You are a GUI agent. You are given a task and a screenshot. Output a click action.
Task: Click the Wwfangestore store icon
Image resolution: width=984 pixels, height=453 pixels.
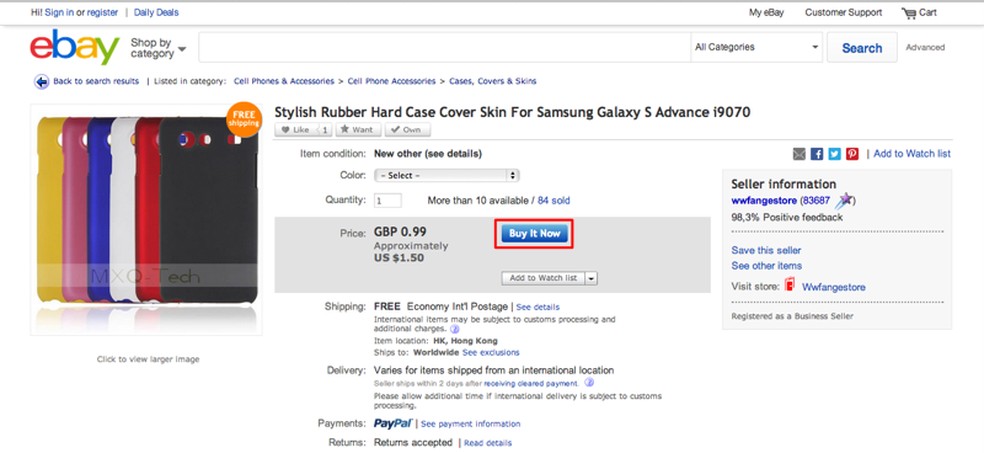pyautogui.click(x=790, y=286)
